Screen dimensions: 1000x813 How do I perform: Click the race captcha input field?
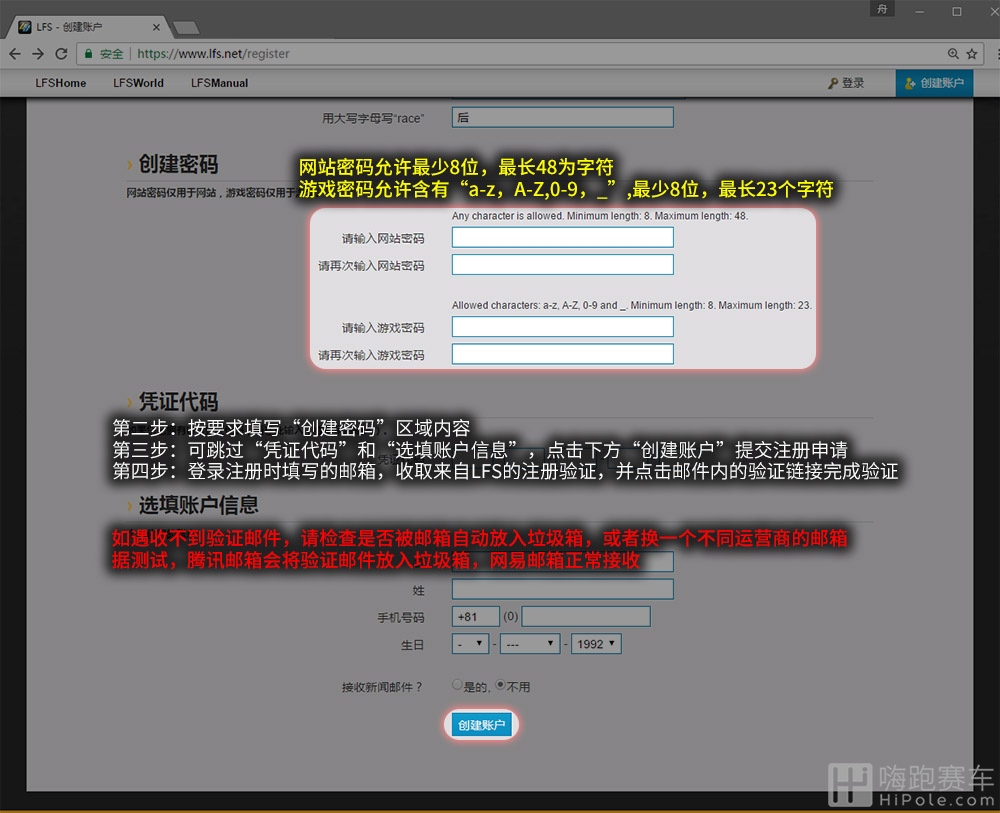pyautogui.click(x=562, y=117)
